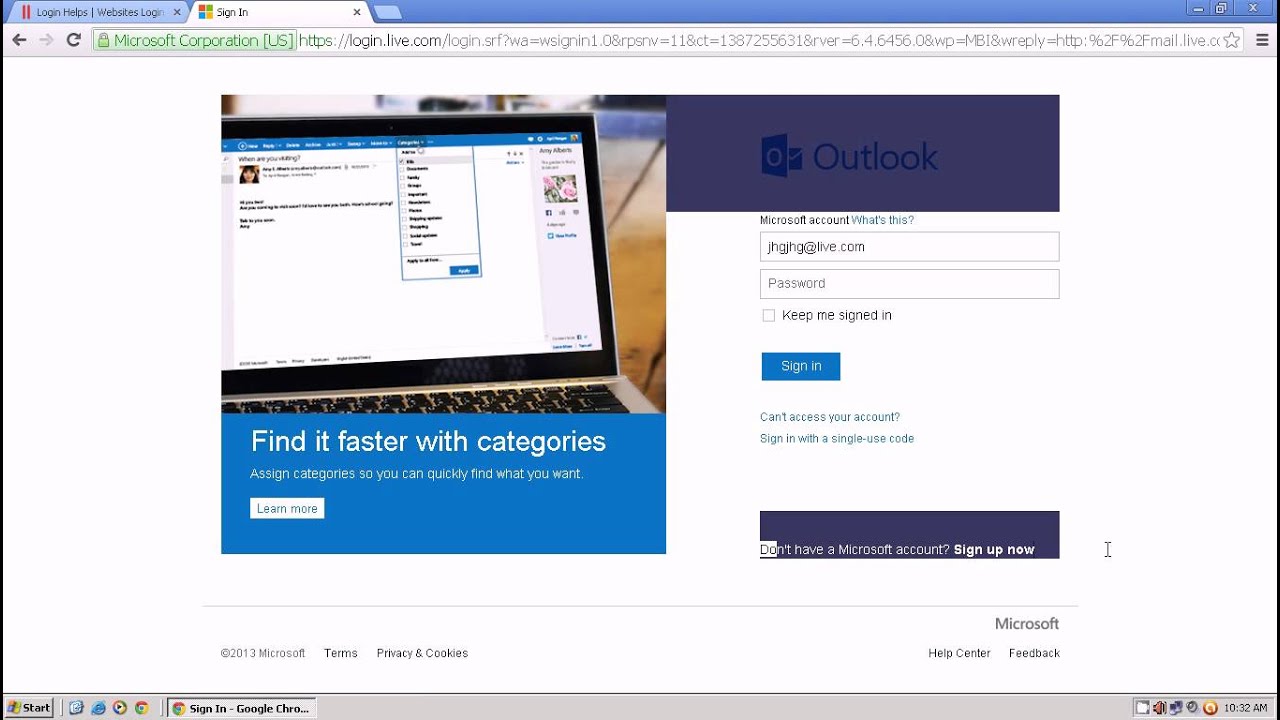Click Find it faster with categories heading
Image resolution: width=1280 pixels, height=720 pixels.
point(428,442)
